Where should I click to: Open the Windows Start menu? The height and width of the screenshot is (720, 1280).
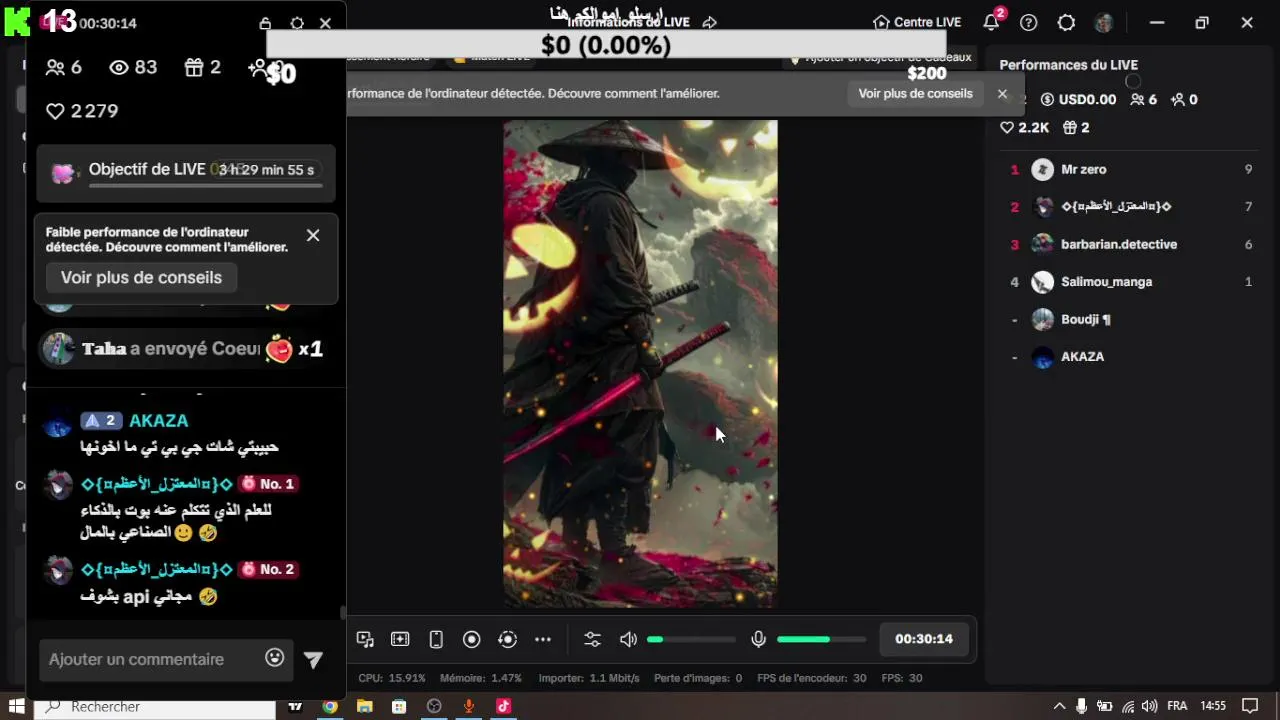pos(16,706)
